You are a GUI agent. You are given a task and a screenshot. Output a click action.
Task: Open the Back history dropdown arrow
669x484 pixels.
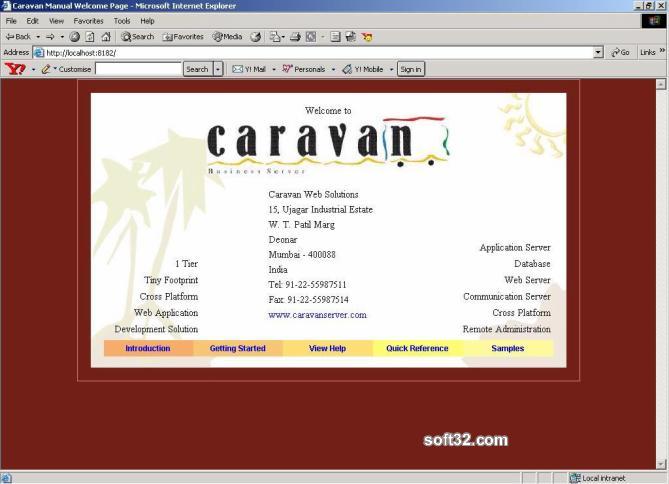(38, 37)
